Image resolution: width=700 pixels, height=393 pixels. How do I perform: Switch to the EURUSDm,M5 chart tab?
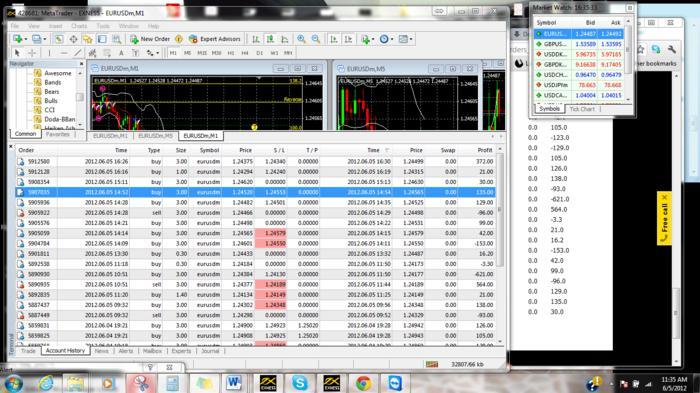tap(155, 136)
